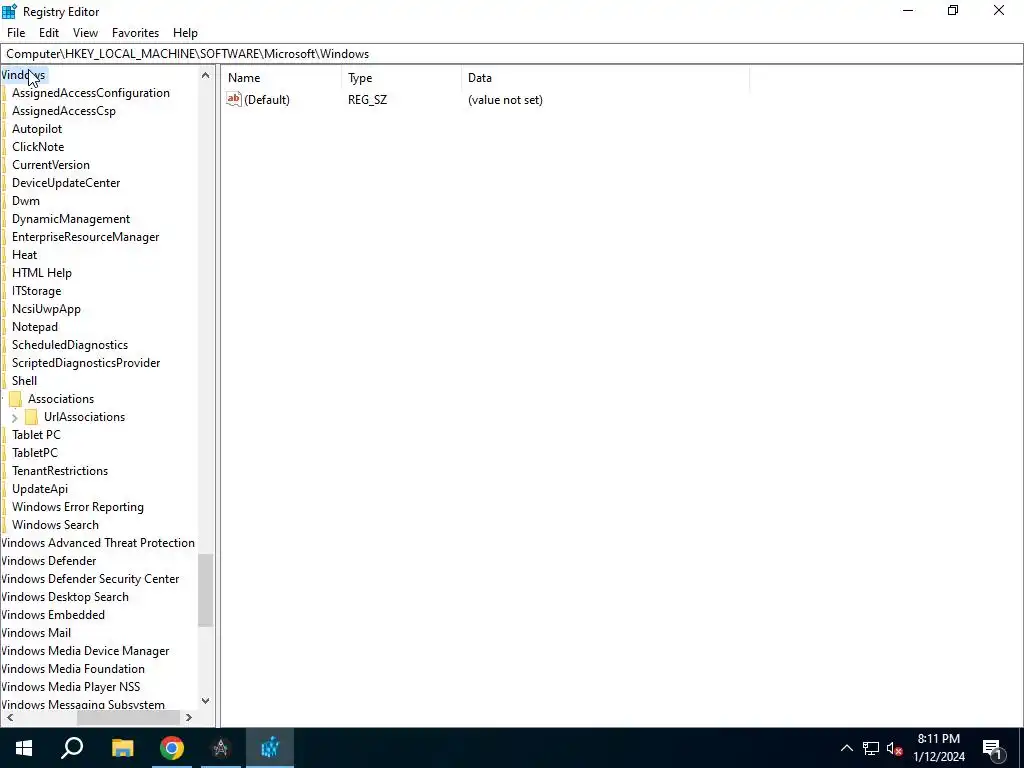
Task: Select the NcsiUwpApp key
Action: (46, 309)
